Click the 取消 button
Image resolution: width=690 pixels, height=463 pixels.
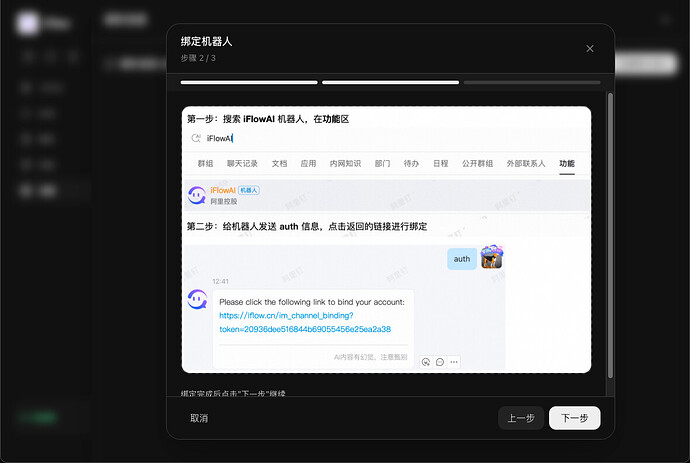click(199, 418)
